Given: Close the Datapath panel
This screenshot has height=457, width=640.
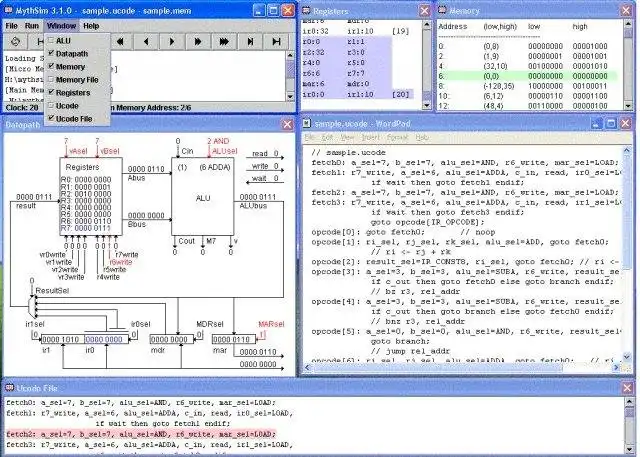Looking at the screenshot, I should pos(287,126).
